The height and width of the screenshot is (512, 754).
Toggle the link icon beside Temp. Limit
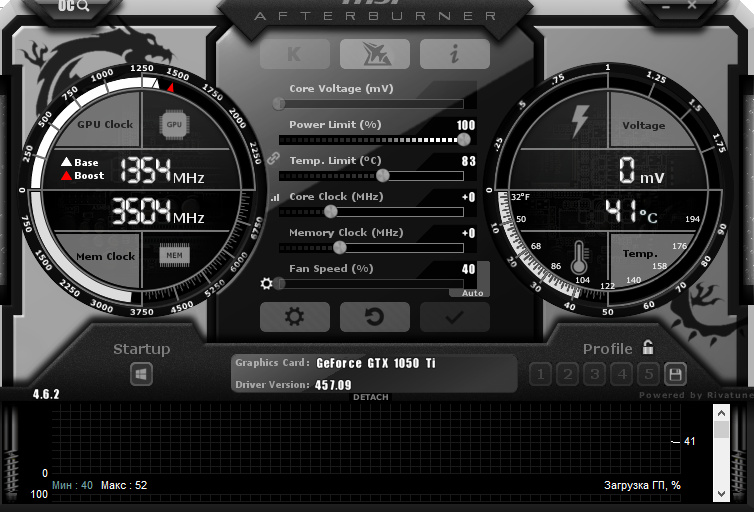tap(273, 158)
